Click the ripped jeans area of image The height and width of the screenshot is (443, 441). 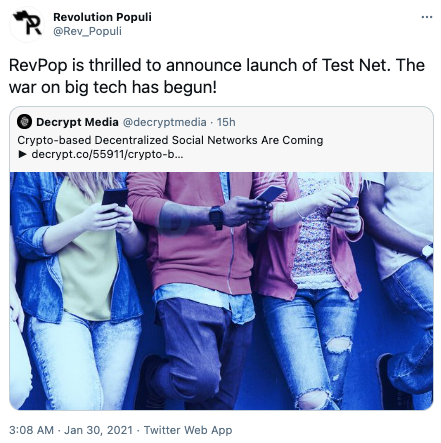point(339,344)
